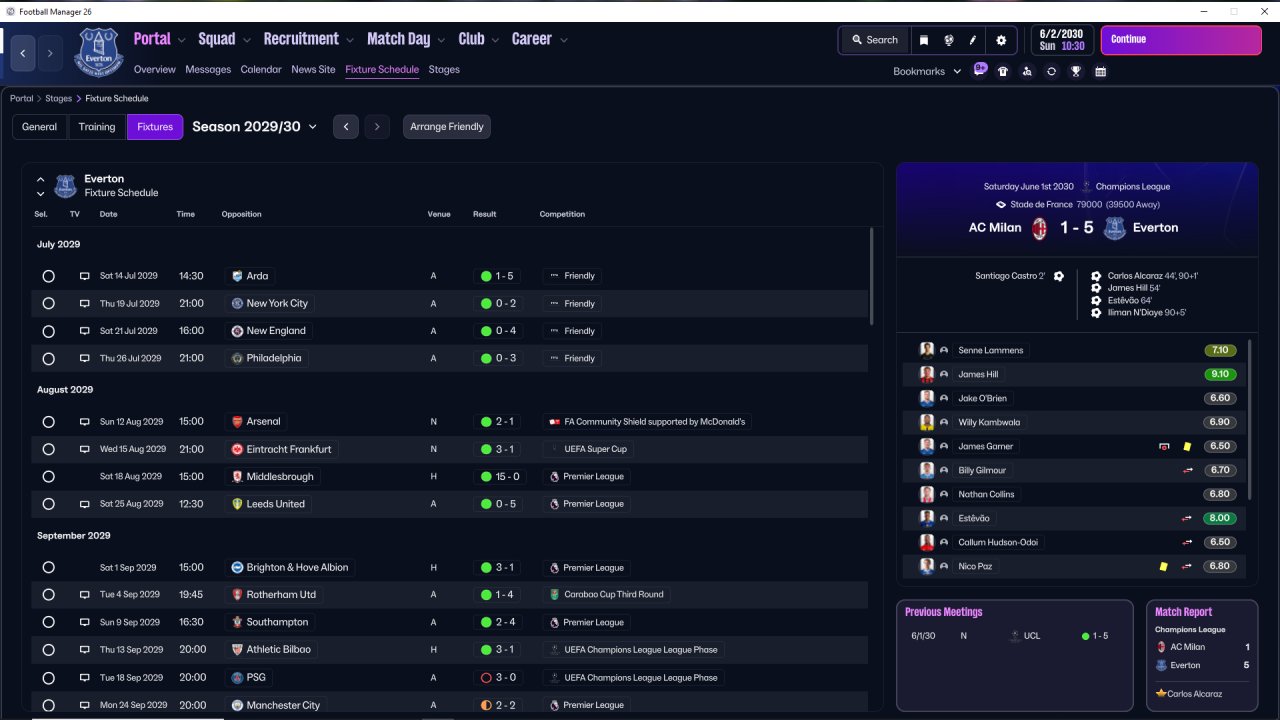
Task: Click the Everton crest next to Fixture Schedule heading
Action: click(65, 186)
